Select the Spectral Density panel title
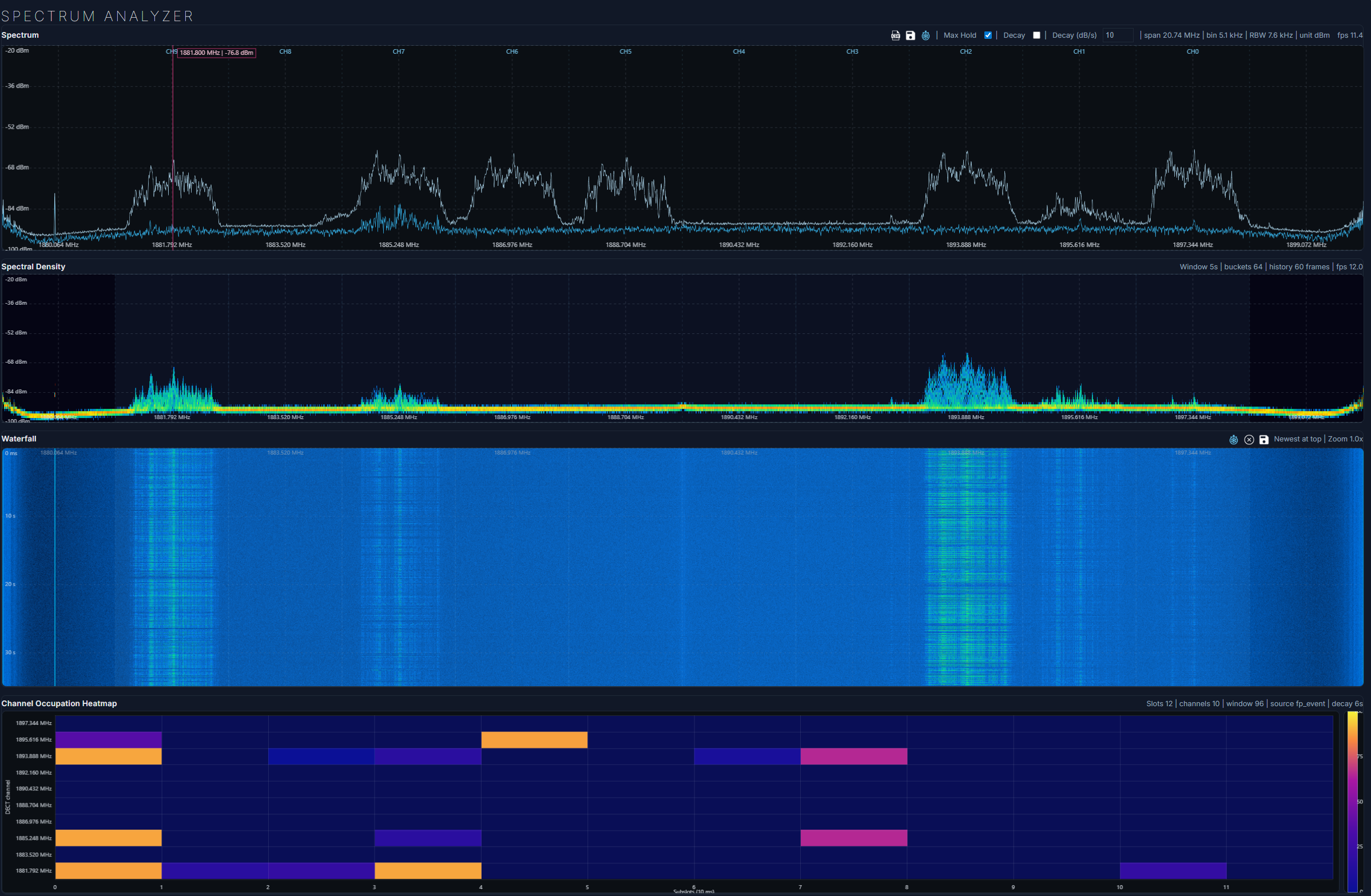 (33, 266)
